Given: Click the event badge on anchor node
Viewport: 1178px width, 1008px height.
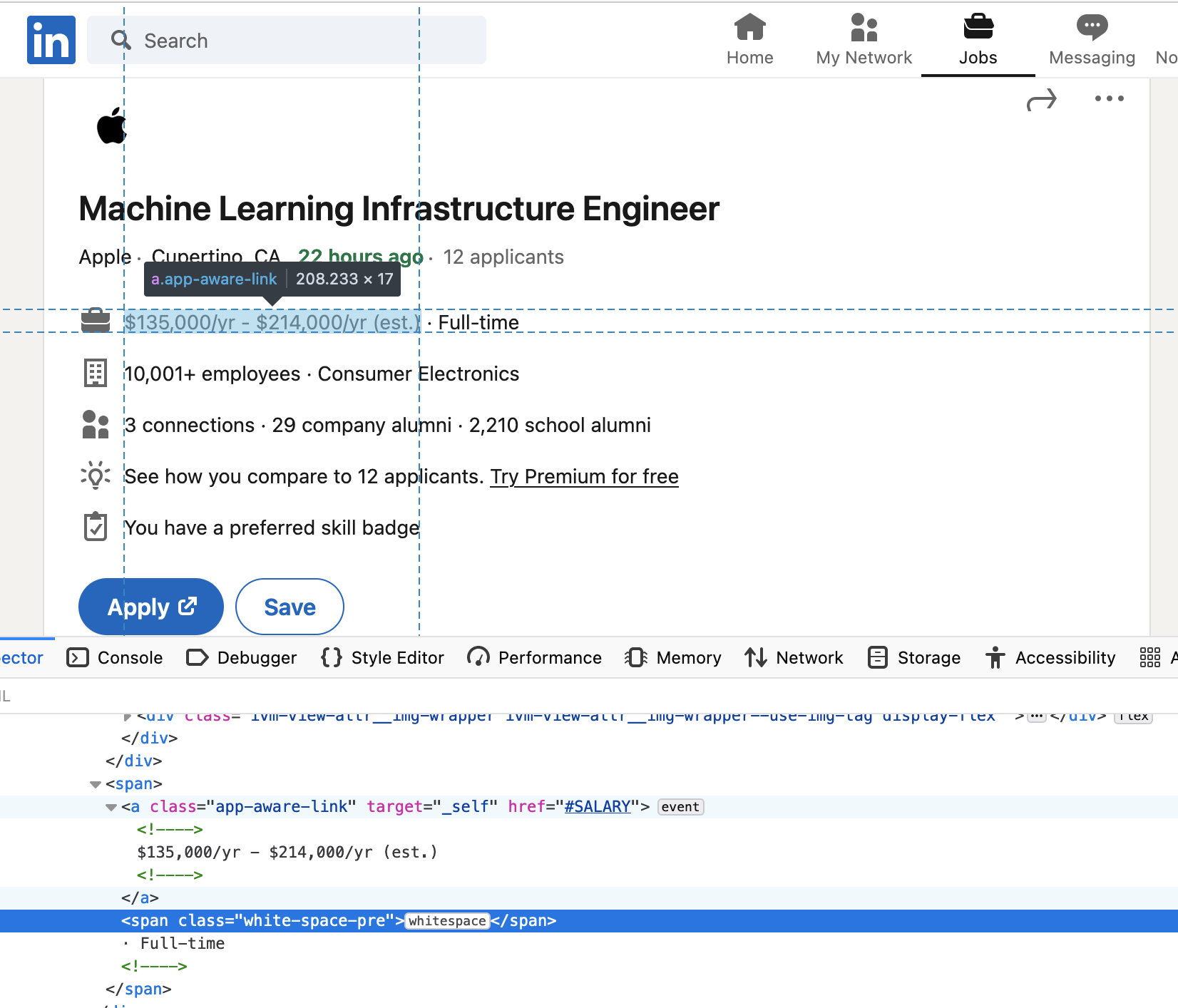Looking at the screenshot, I should [x=680, y=807].
